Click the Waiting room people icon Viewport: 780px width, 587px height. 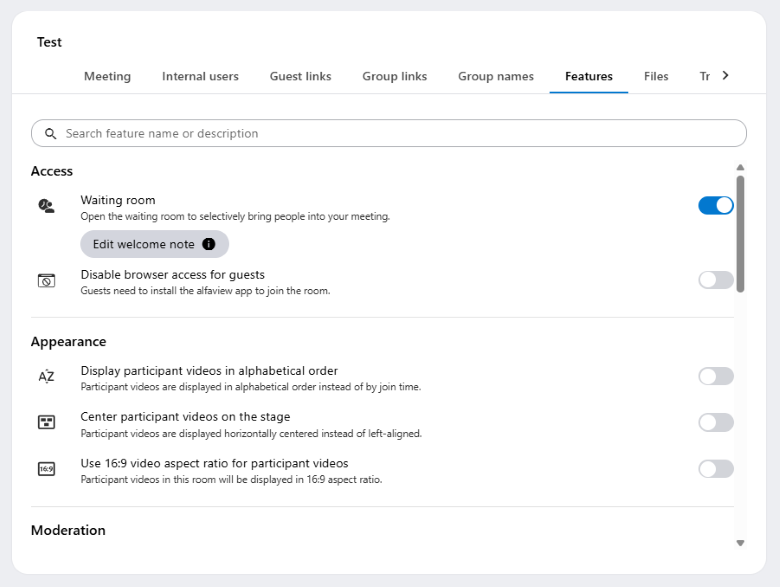point(46,205)
